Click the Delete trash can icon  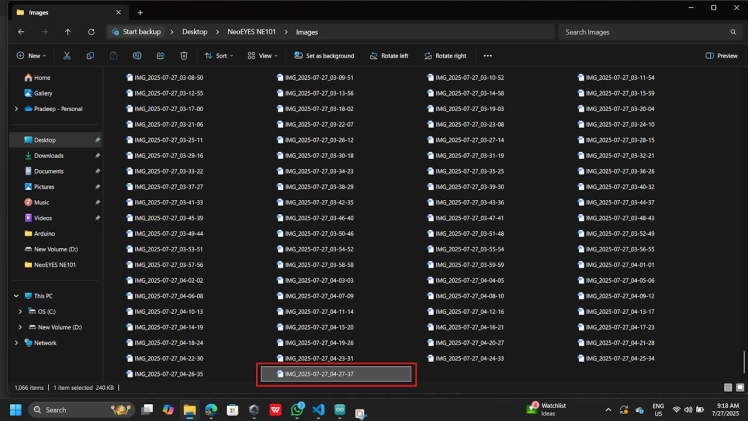click(184, 56)
